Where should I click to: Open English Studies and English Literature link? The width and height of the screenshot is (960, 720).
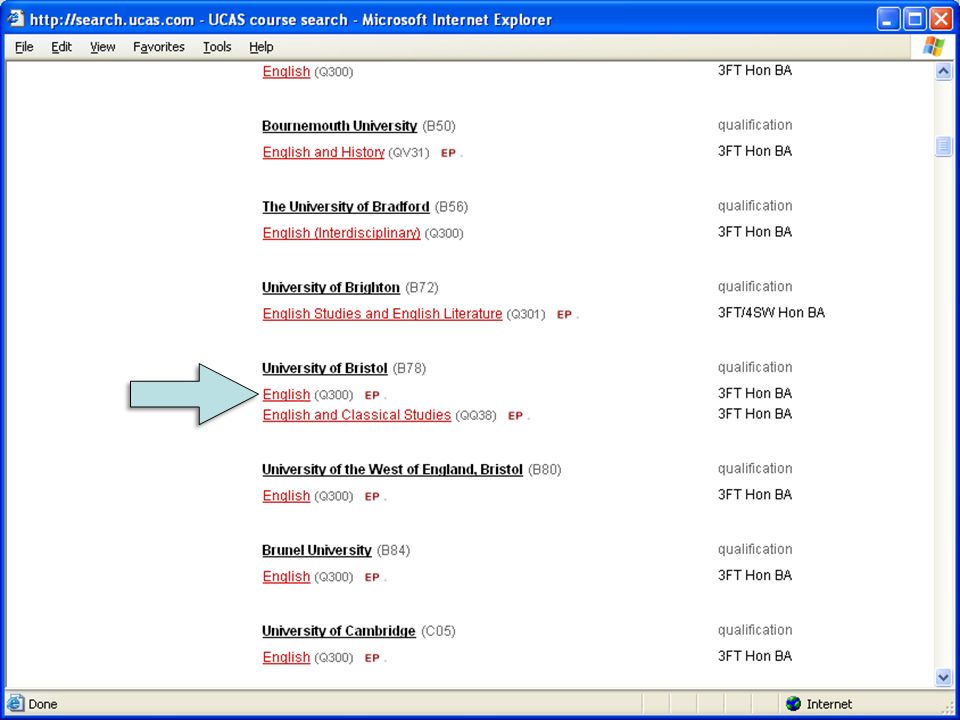(382, 313)
